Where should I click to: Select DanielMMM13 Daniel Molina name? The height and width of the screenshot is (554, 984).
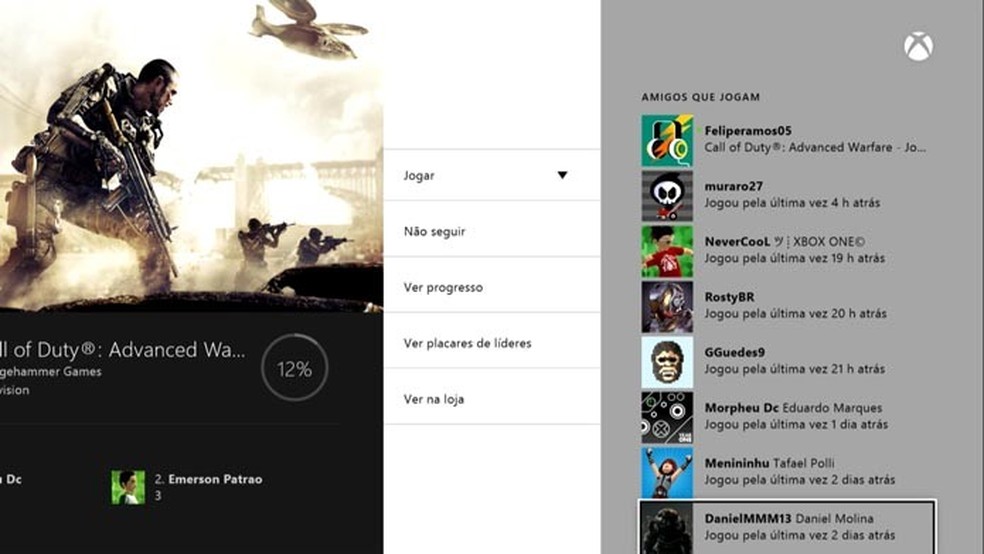coord(789,518)
